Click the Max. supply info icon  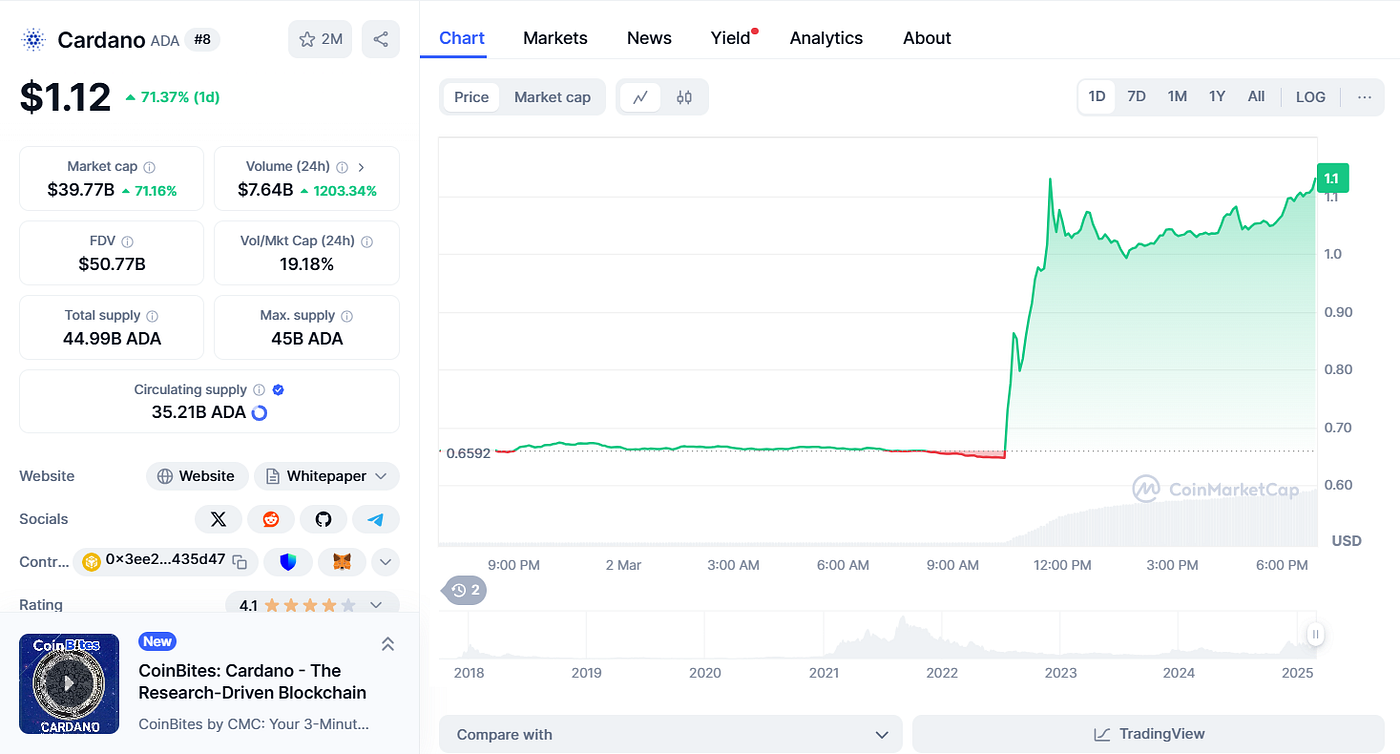(346, 315)
